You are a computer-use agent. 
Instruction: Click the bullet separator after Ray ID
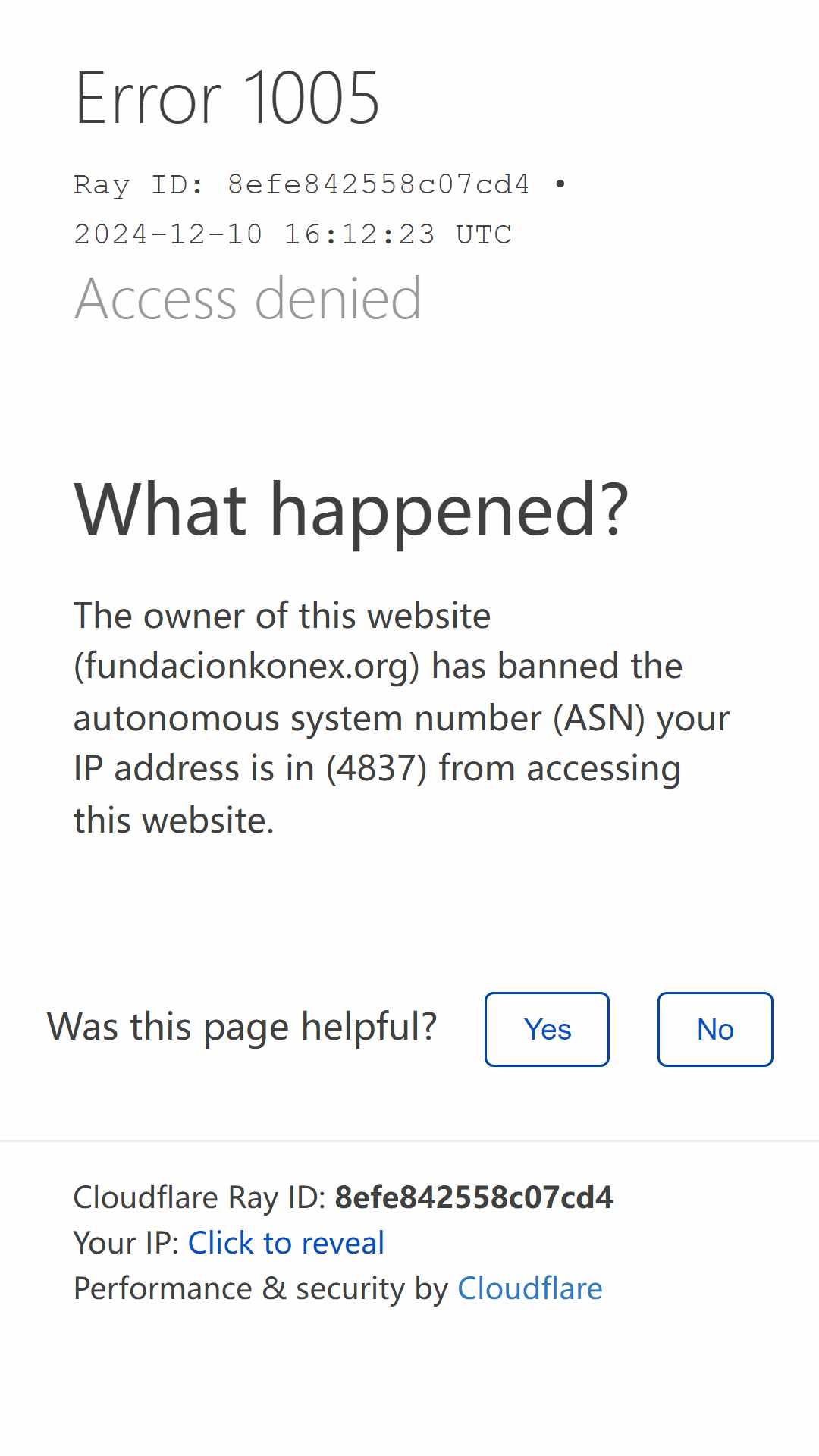[560, 184]
